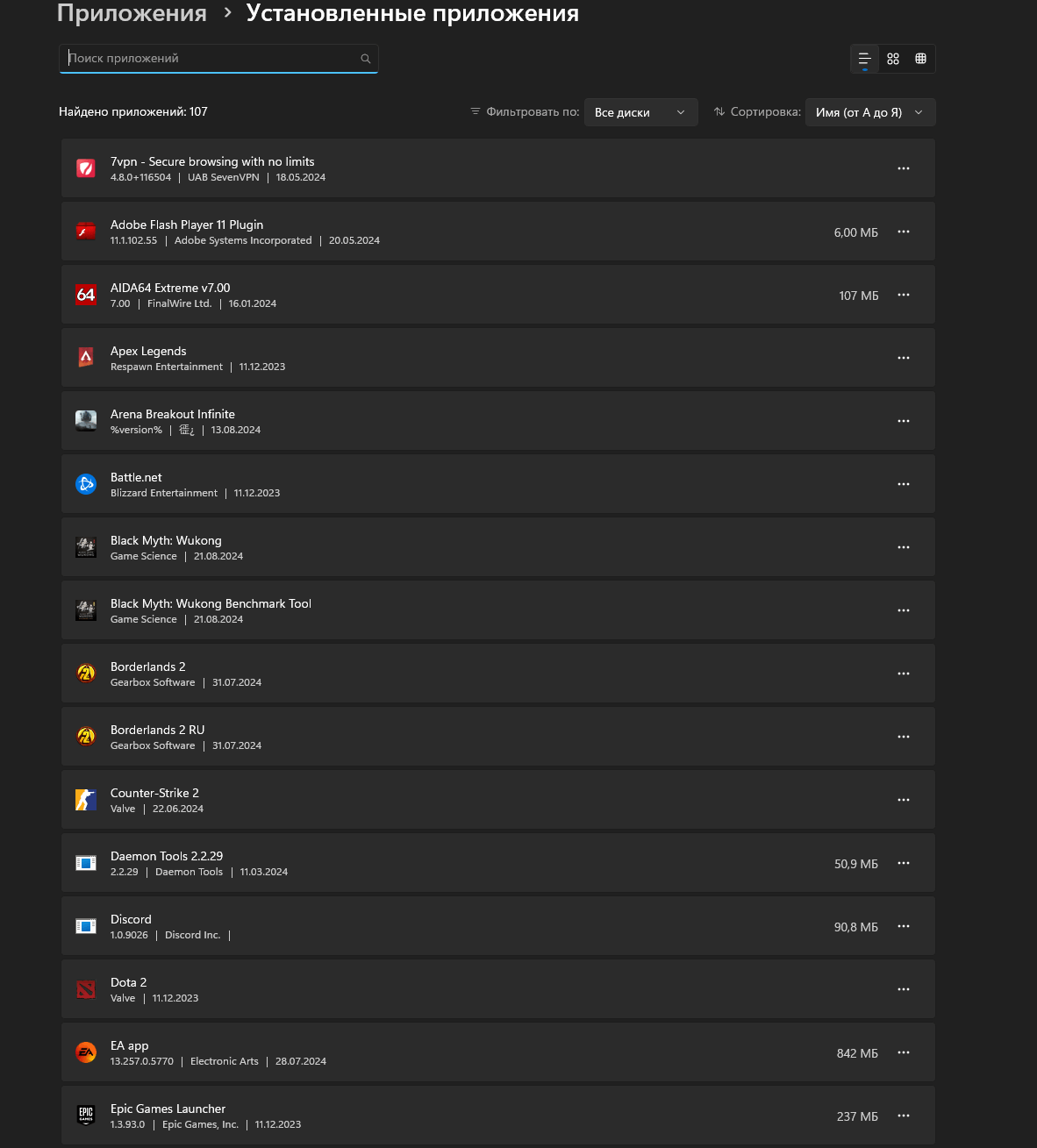Click the Discord app icon

[86, 926]
